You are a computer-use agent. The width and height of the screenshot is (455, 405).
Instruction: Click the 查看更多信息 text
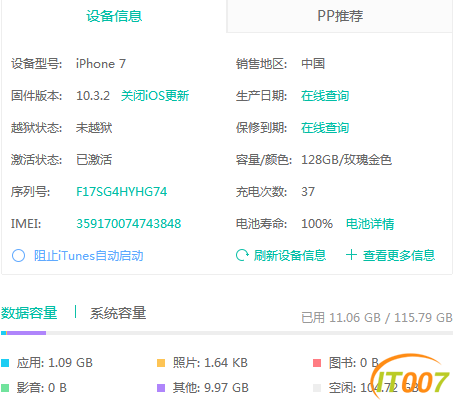click(399, 255)
